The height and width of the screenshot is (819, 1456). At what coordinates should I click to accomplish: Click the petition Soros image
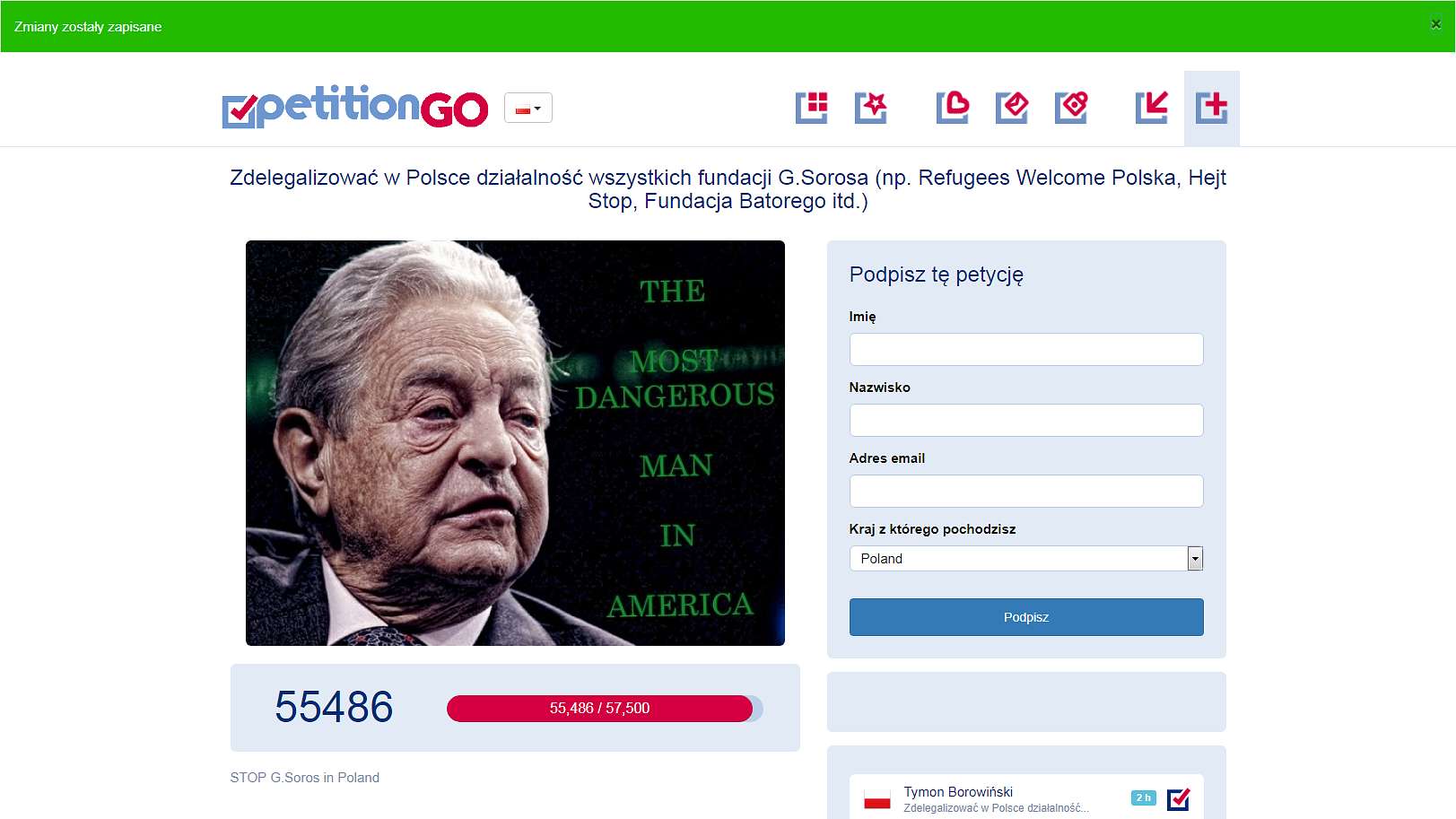point(515,443)
